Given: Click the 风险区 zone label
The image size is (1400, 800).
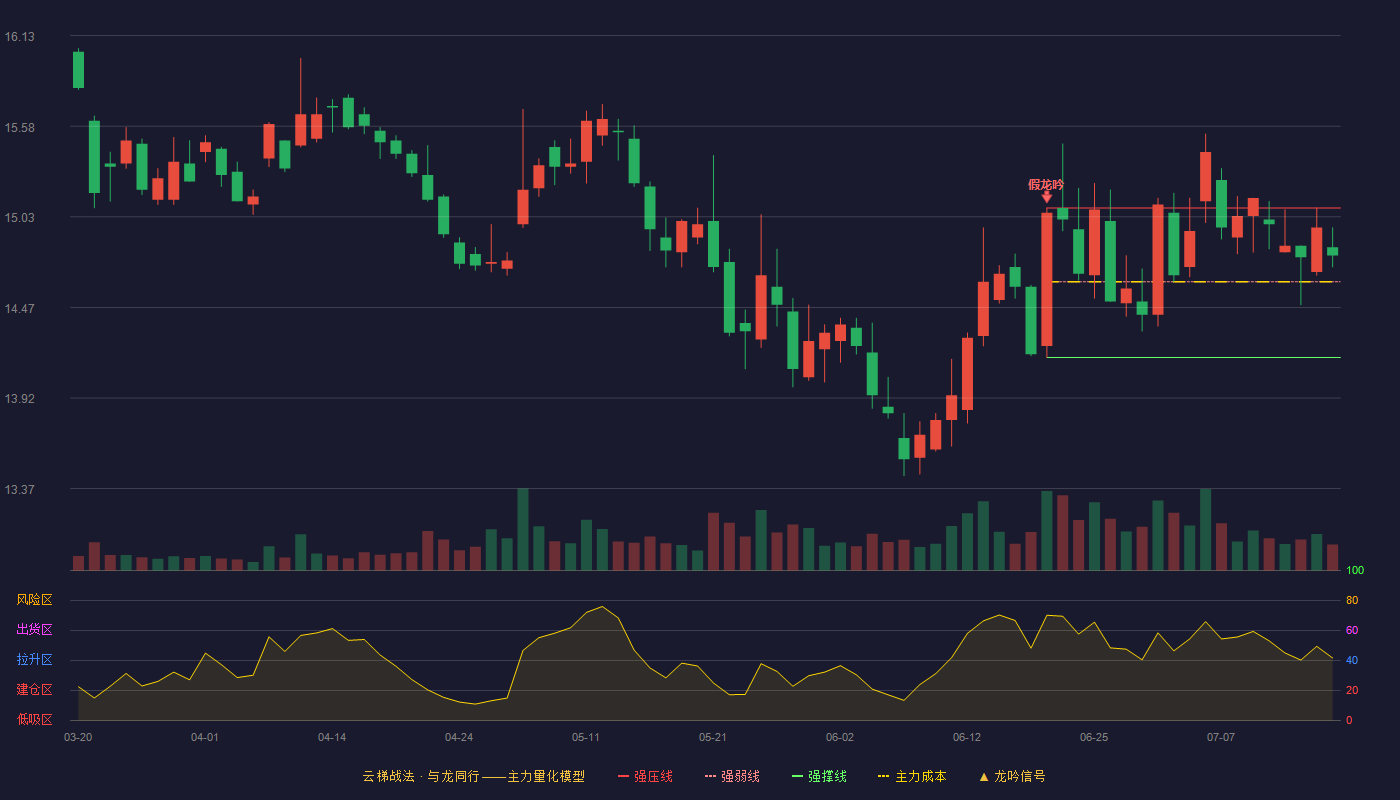Looking at the screenshot, I should pos(34,600).
